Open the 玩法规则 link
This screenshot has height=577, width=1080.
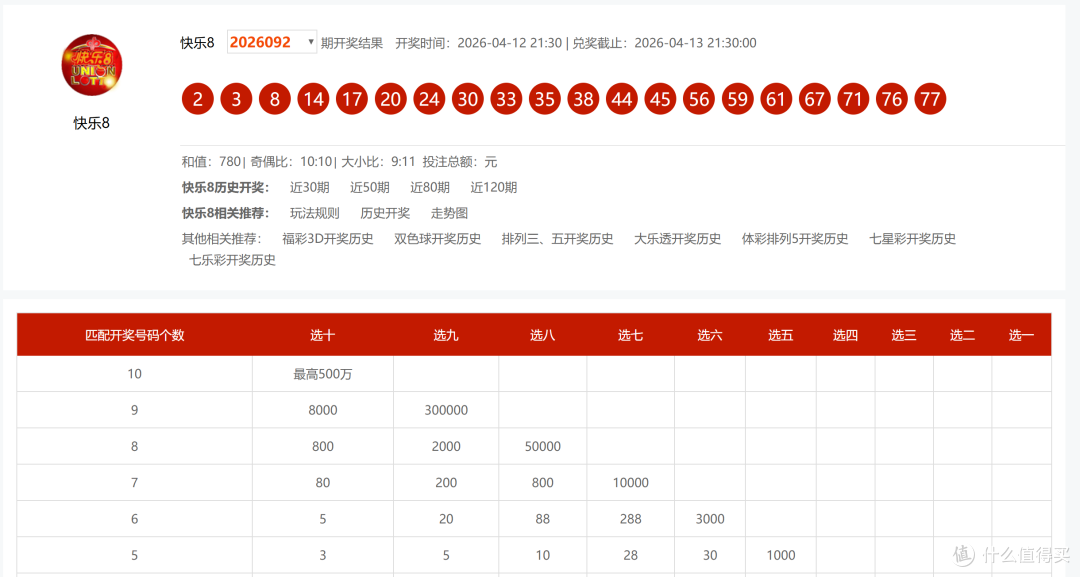point(315,213)
